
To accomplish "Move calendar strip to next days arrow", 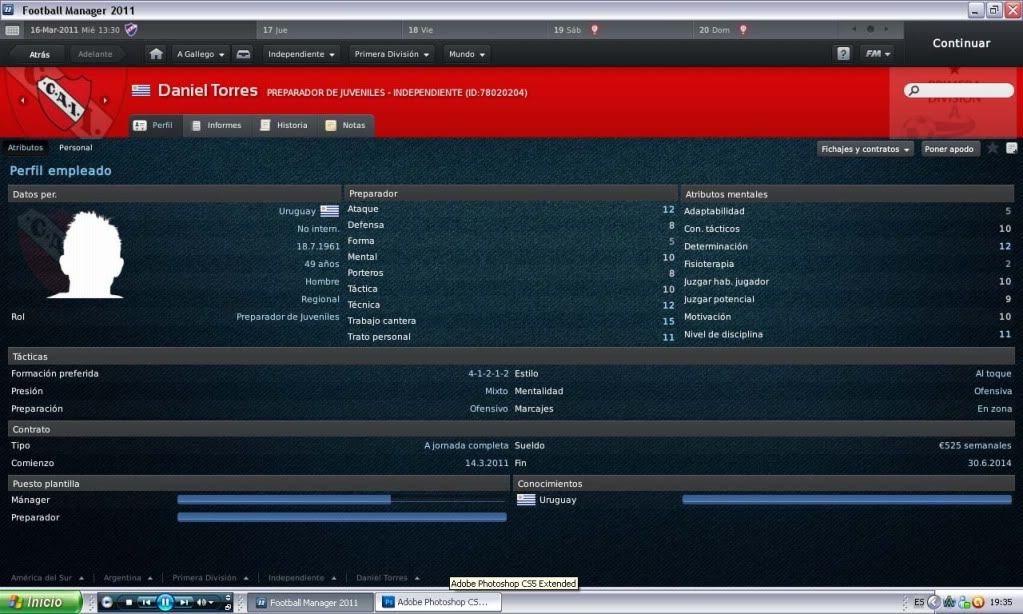I will click(x=886, y=29).
